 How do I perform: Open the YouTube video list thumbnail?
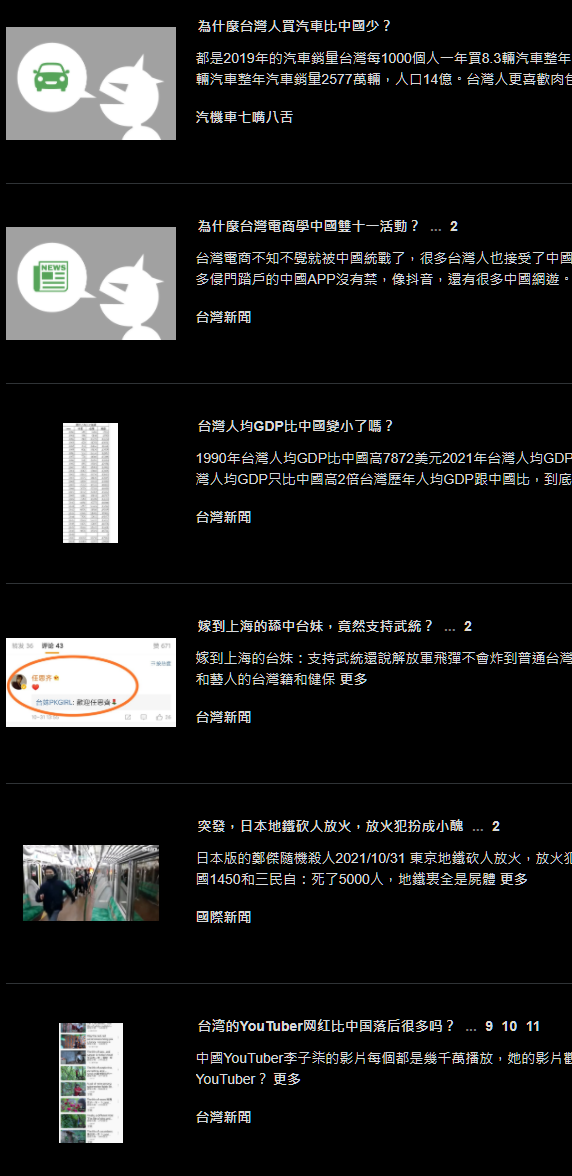(x=91, y=1083)
